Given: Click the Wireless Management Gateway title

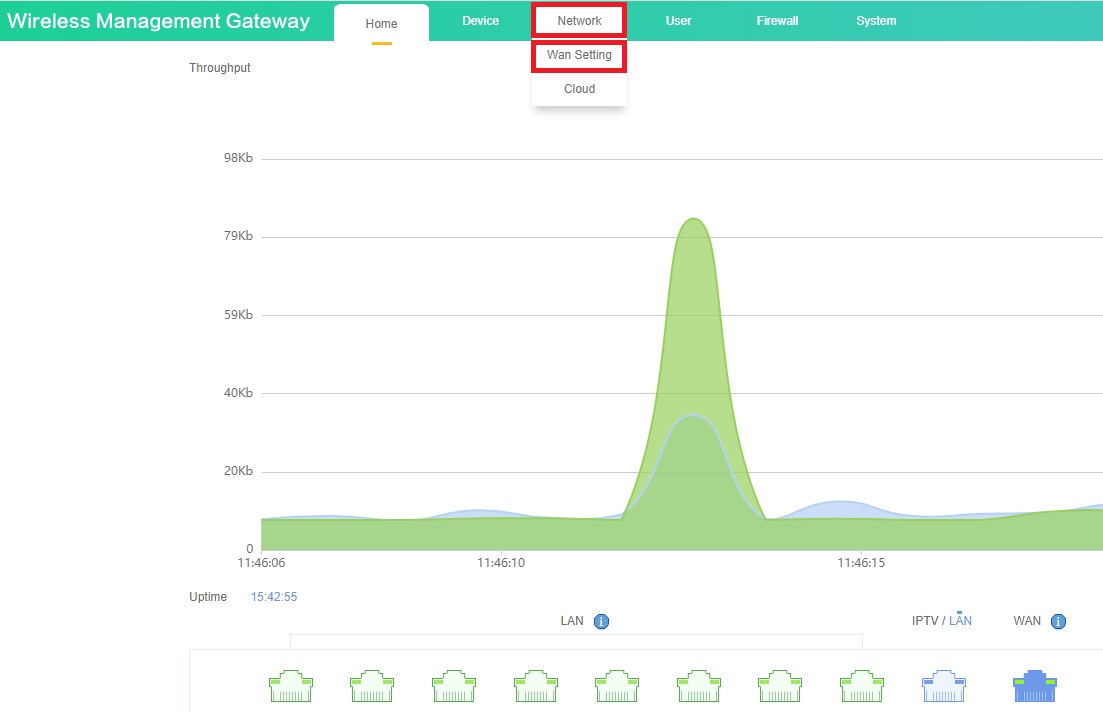Looking at the screenshot, I should pos(158,21).
